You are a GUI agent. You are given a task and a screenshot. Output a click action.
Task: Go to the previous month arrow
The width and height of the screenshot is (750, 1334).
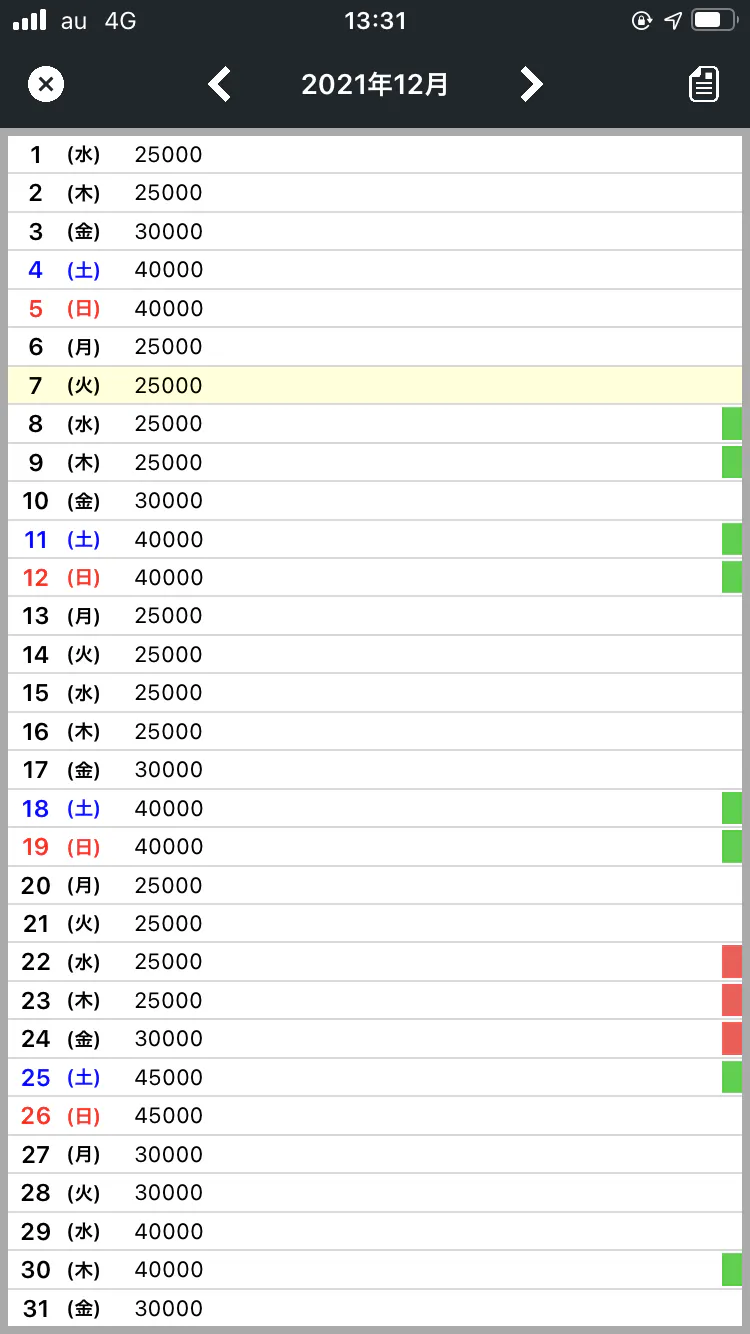tap(220, 85)
